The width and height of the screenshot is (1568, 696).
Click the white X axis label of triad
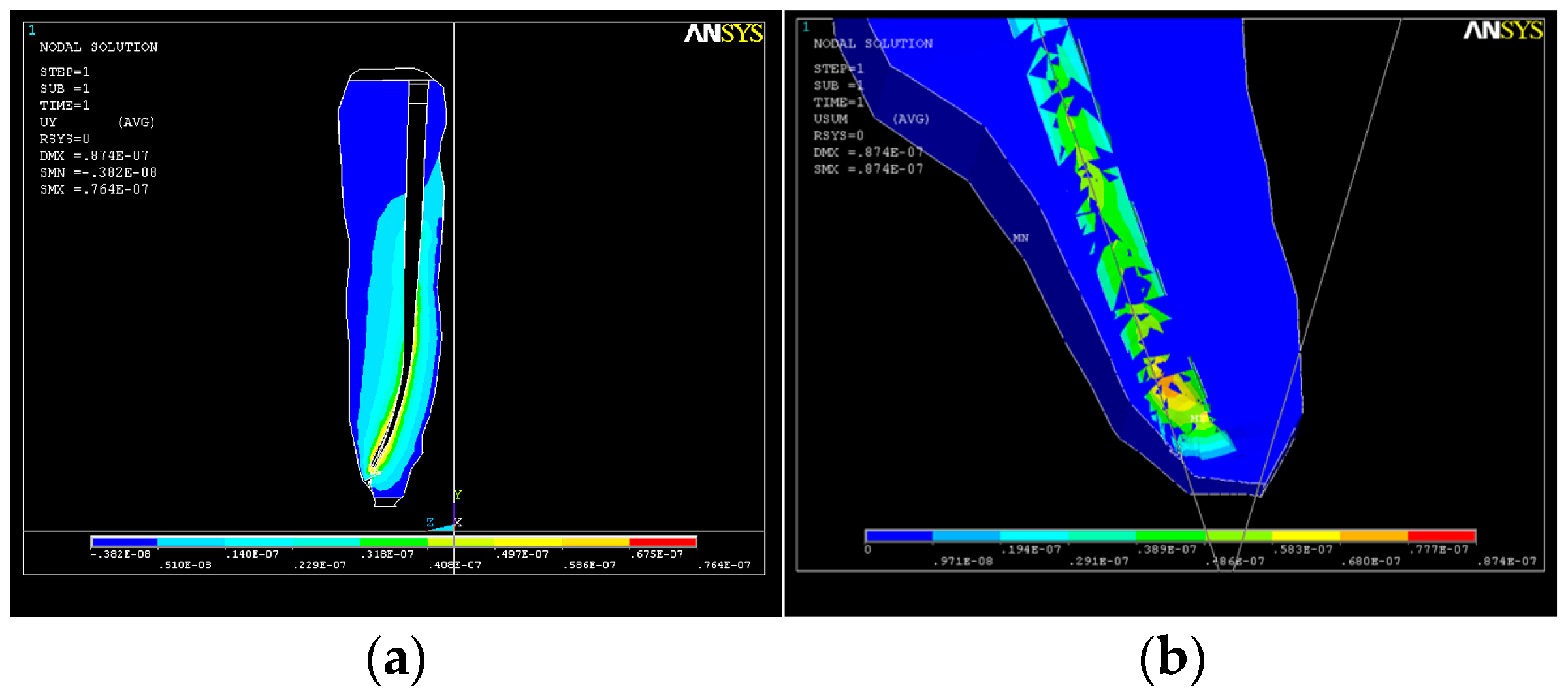(458, 522)
